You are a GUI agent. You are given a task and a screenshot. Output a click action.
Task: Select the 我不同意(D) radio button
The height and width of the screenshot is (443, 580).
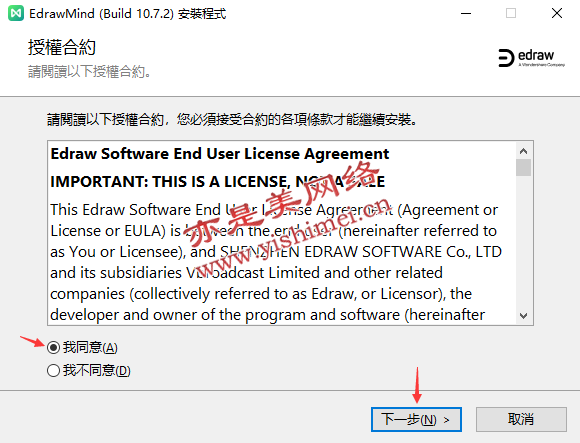53,370
